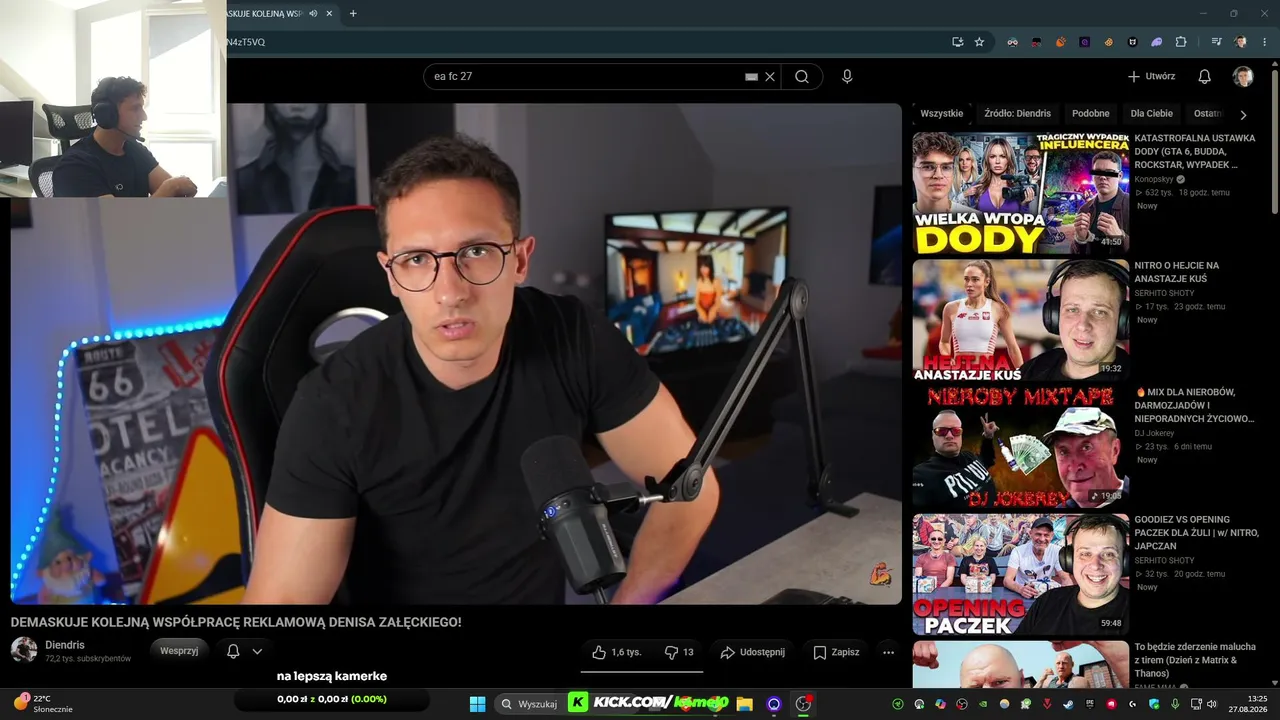Click the Wesprzyj support button
1280x720 pixels.
[x=179, y=651]
